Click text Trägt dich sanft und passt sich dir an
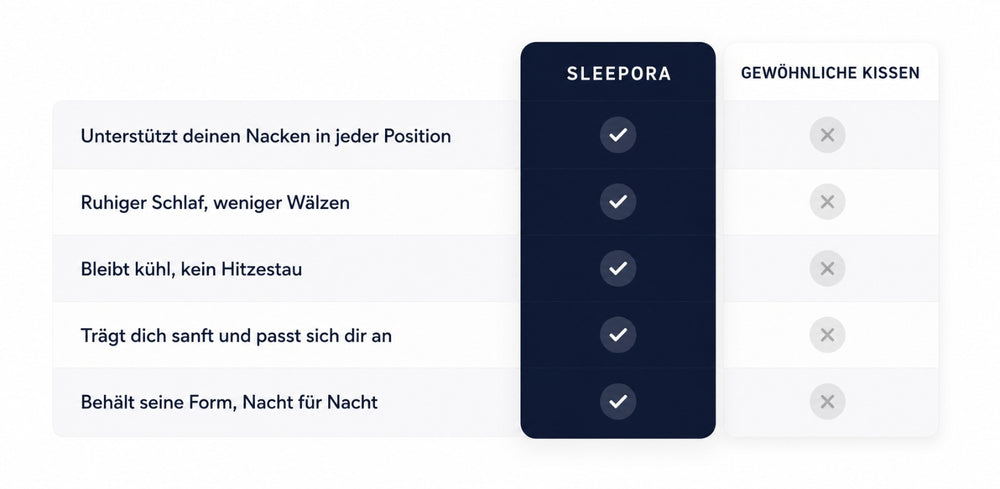 [x=236, y=335]
